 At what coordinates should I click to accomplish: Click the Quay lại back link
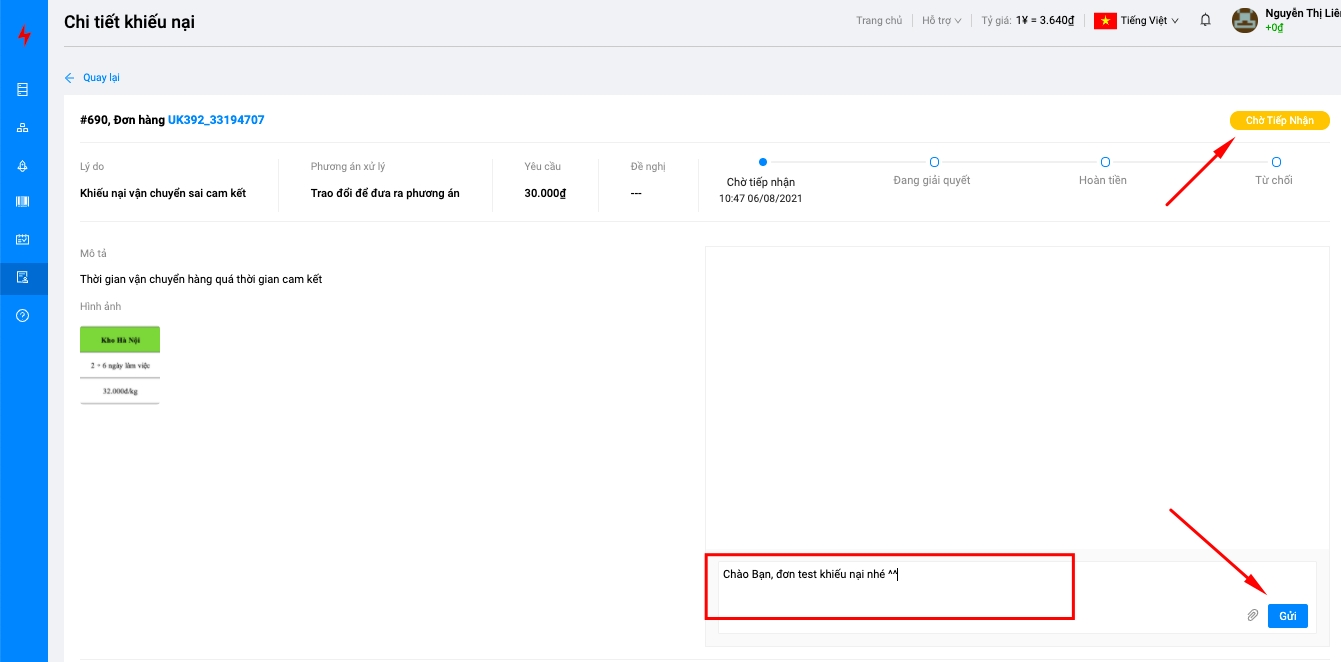(93, 78)
